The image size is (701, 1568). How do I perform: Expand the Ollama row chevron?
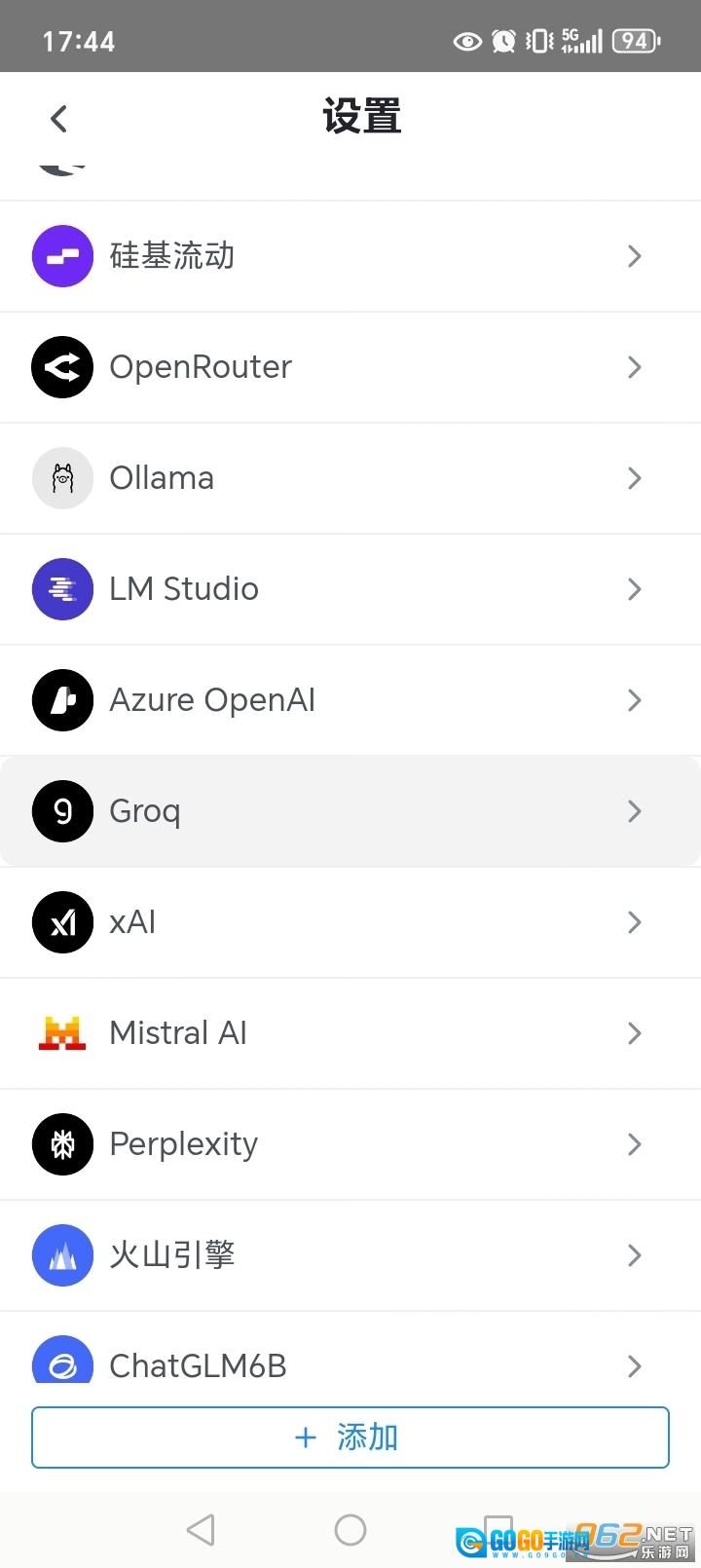point(635,478)
